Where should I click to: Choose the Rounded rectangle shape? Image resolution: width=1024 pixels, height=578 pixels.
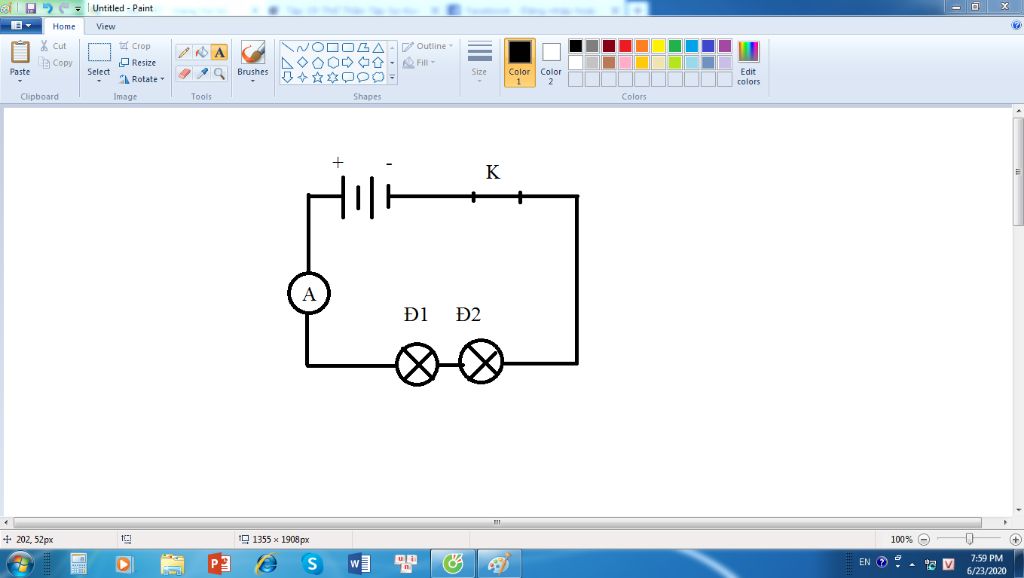point(347,48)
